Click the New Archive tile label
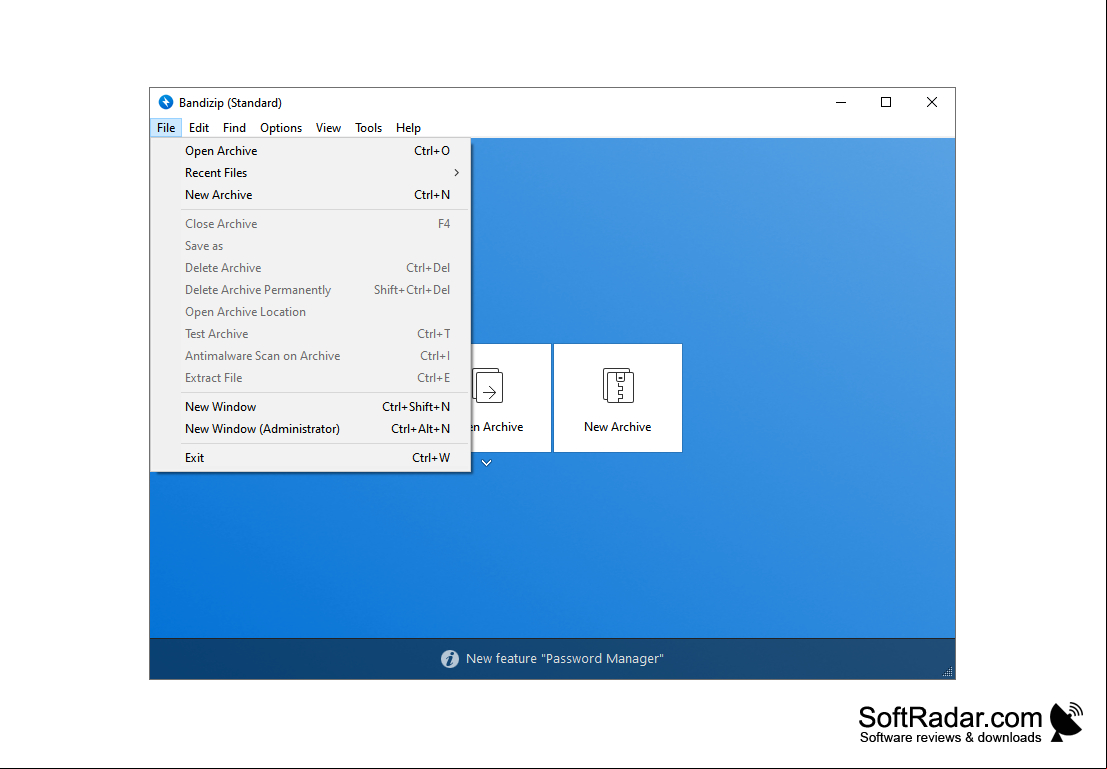This screenshot has width=1107, height=769. click(x=618, y=427)
